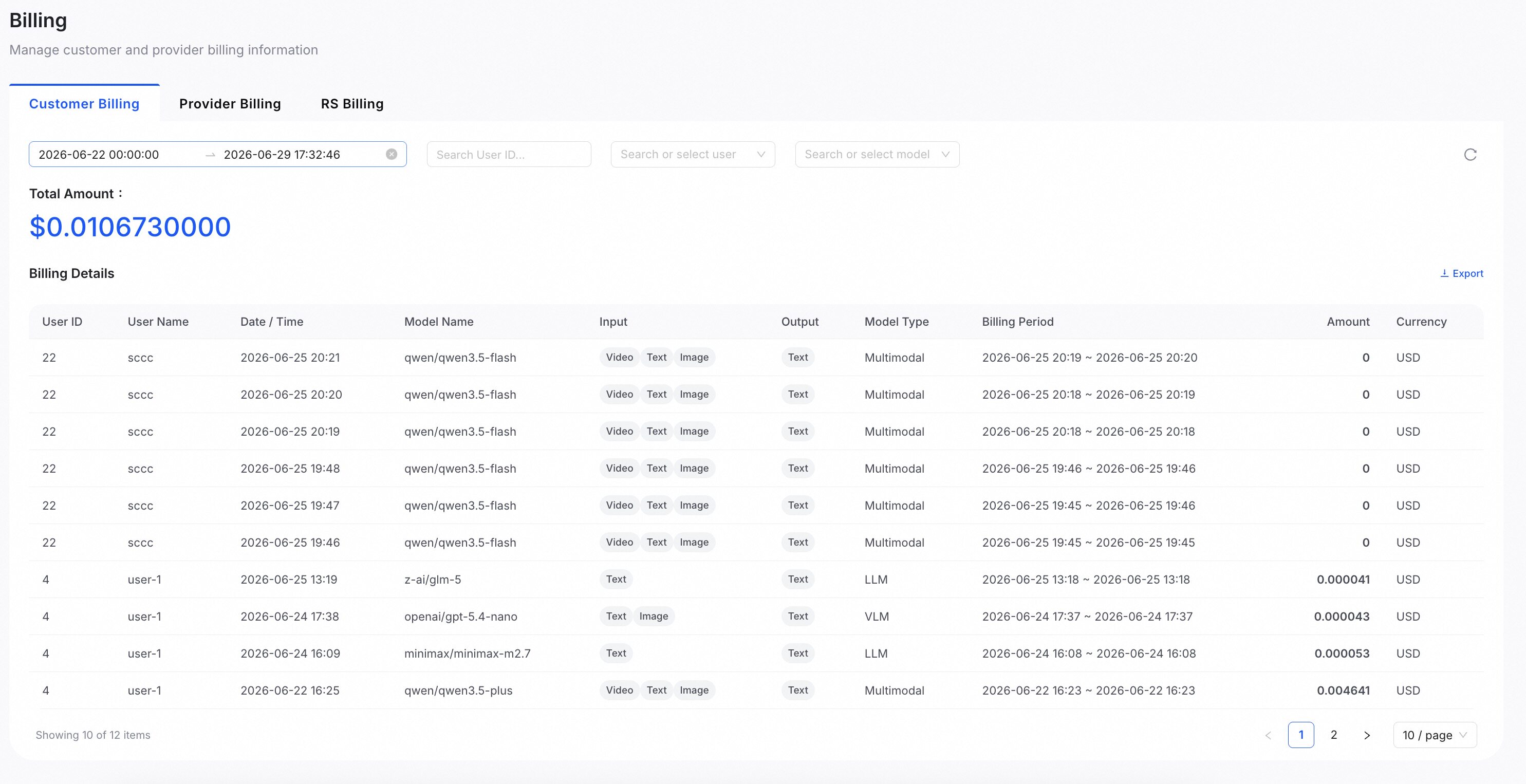Click the date 2026-06-22 16:25 cell
Viewport: 1526px width, 784px height.
290,690
